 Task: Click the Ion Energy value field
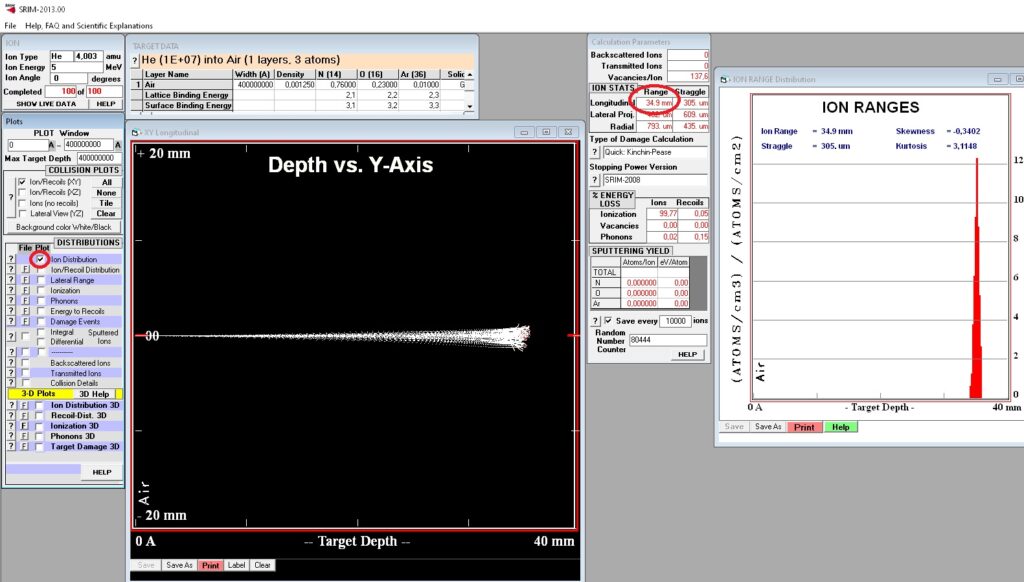(76, 67)
